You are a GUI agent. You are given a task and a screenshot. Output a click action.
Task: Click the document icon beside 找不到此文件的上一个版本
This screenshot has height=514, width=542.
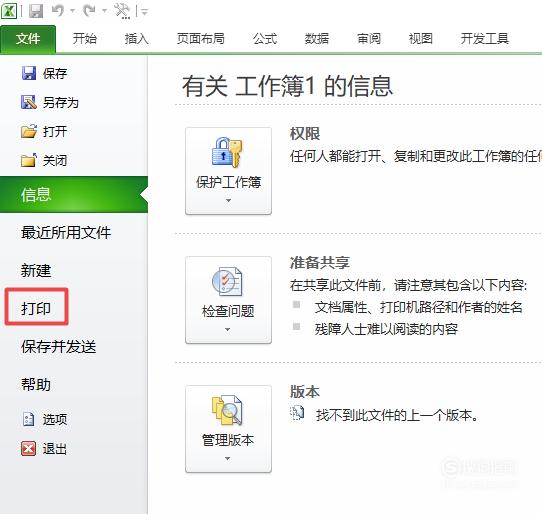(297, 413)
